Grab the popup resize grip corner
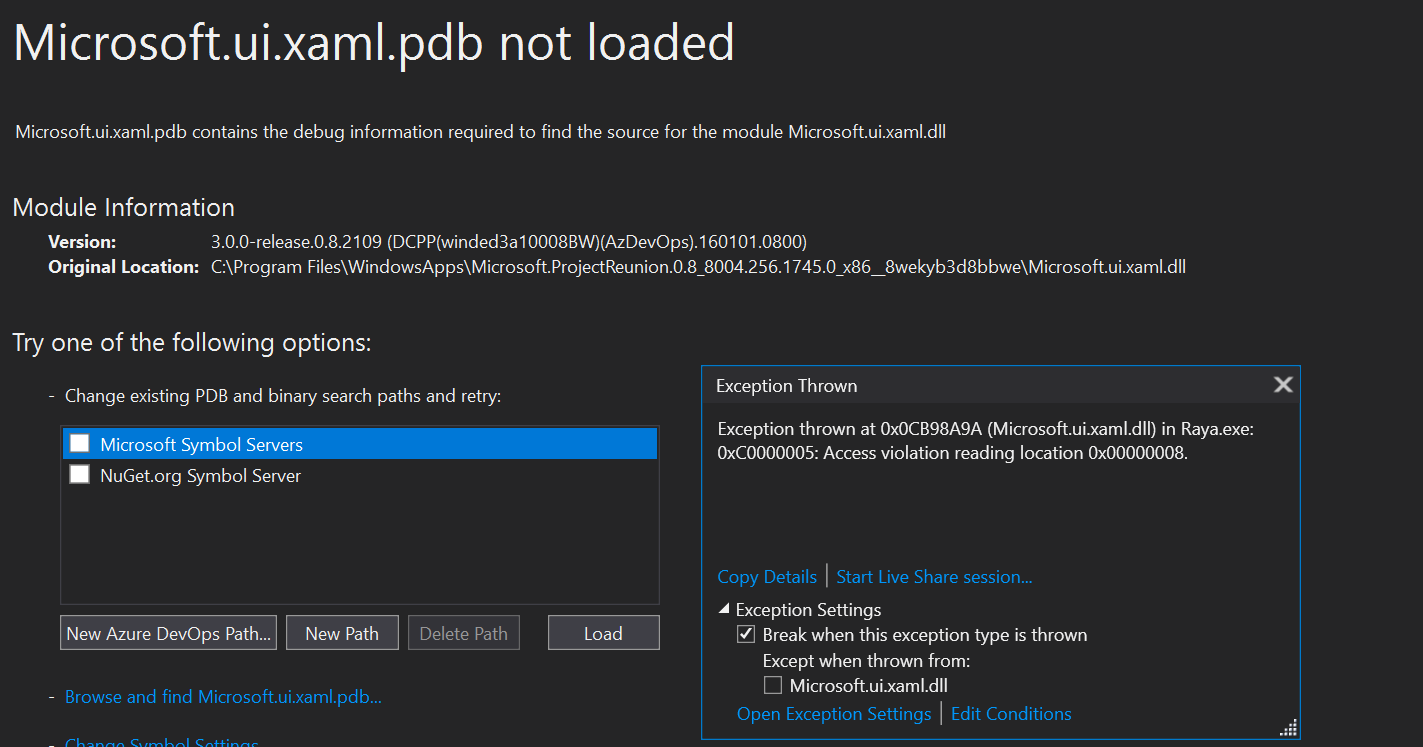Viewport: 1423px width, 747px height. tap(1288, 727)
